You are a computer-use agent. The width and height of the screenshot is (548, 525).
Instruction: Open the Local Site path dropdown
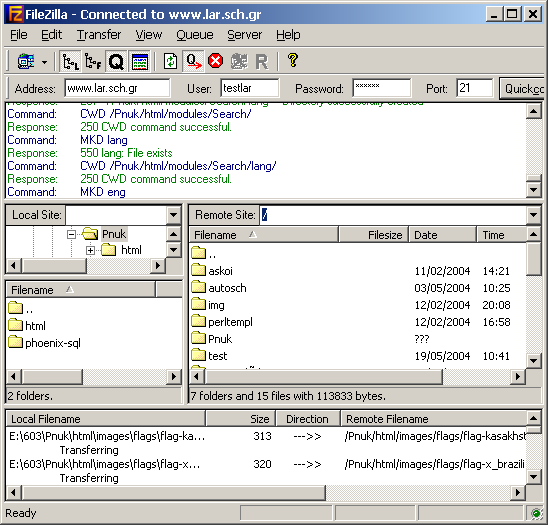tap(173, 215)
